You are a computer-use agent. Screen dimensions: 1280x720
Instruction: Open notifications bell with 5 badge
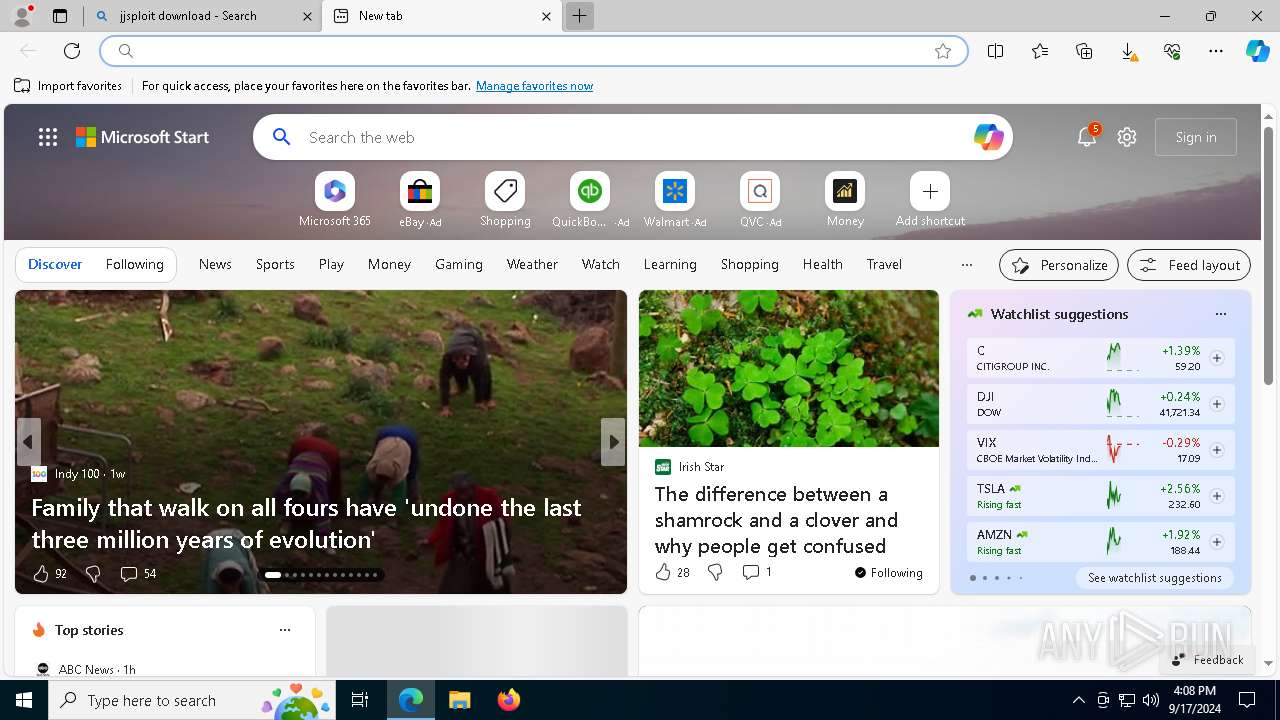pos(1087,137)
